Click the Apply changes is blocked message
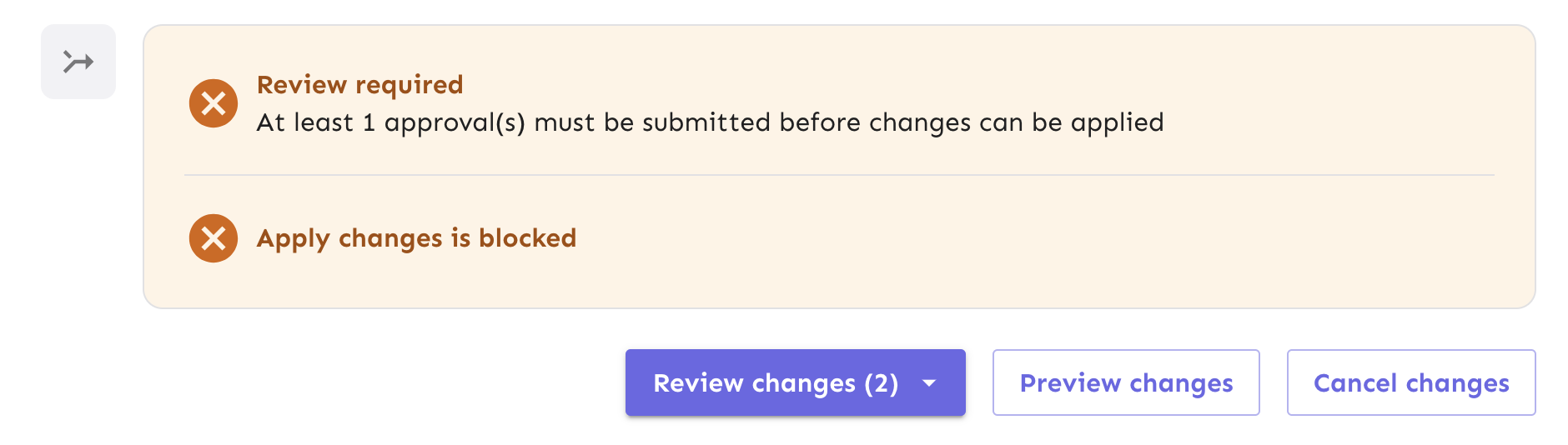Viewport: 1568px width, 445px height. pos(416,238)
